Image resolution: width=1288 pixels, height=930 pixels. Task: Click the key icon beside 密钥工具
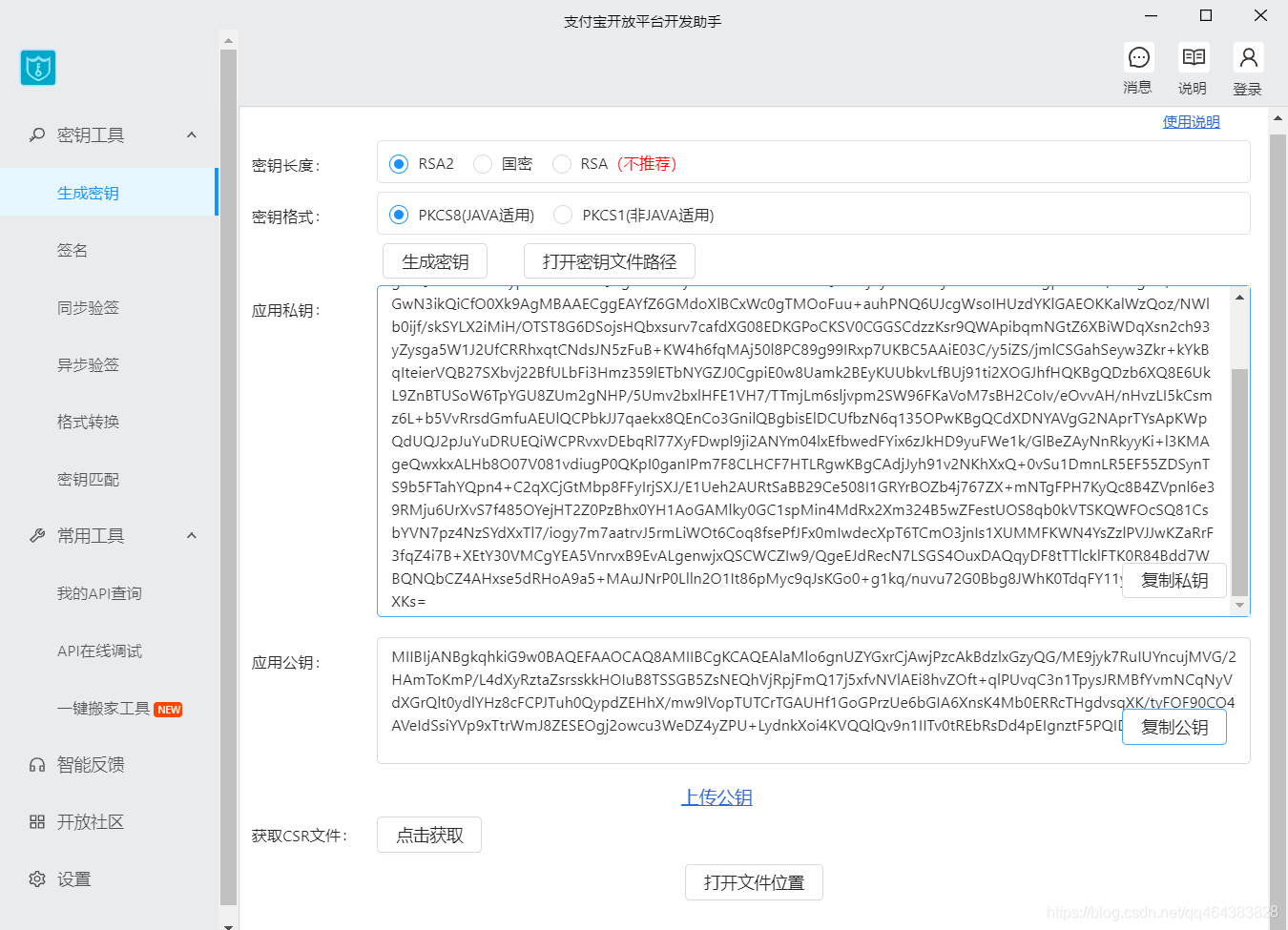(x=37, y=135)
